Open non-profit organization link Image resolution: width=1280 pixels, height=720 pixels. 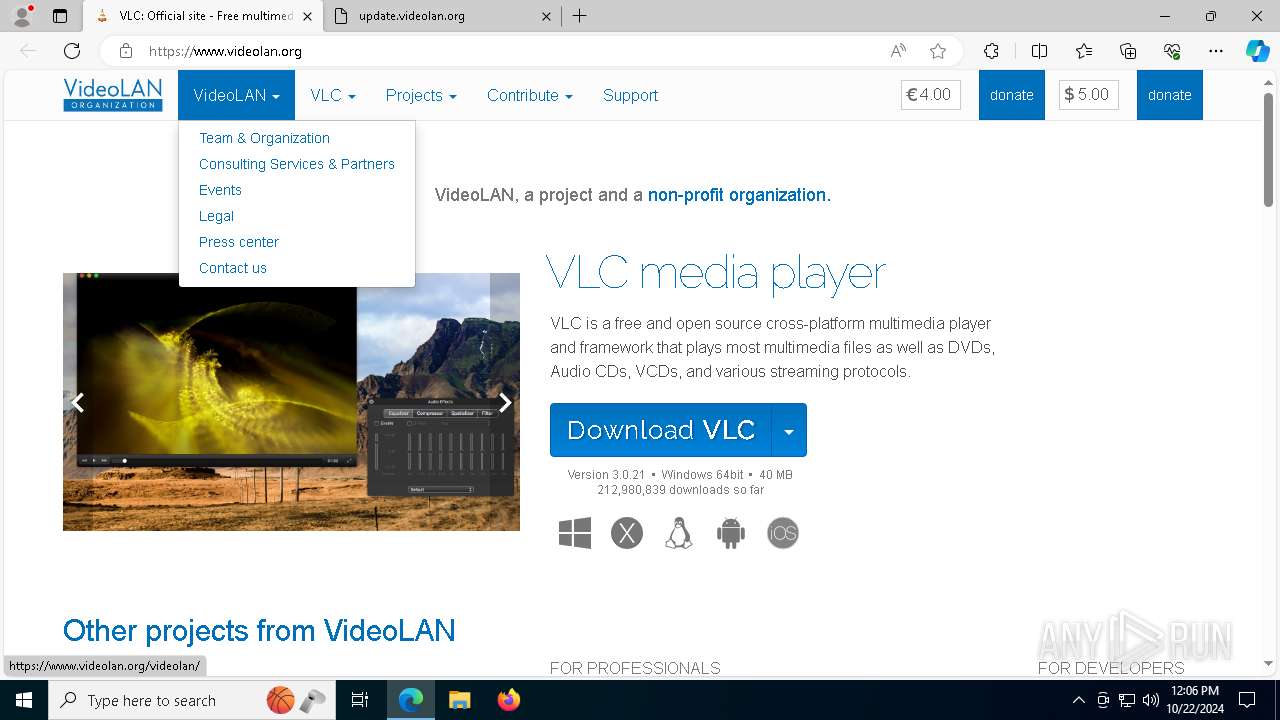[x=739, y=195]
